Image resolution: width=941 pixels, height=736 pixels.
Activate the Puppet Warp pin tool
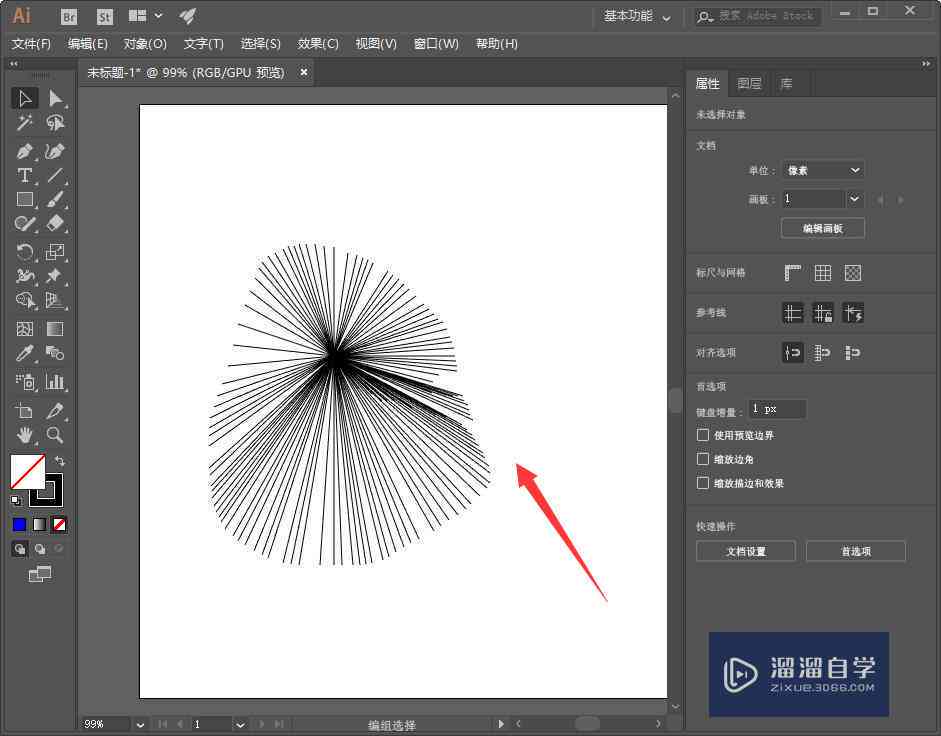click(55, 276)
